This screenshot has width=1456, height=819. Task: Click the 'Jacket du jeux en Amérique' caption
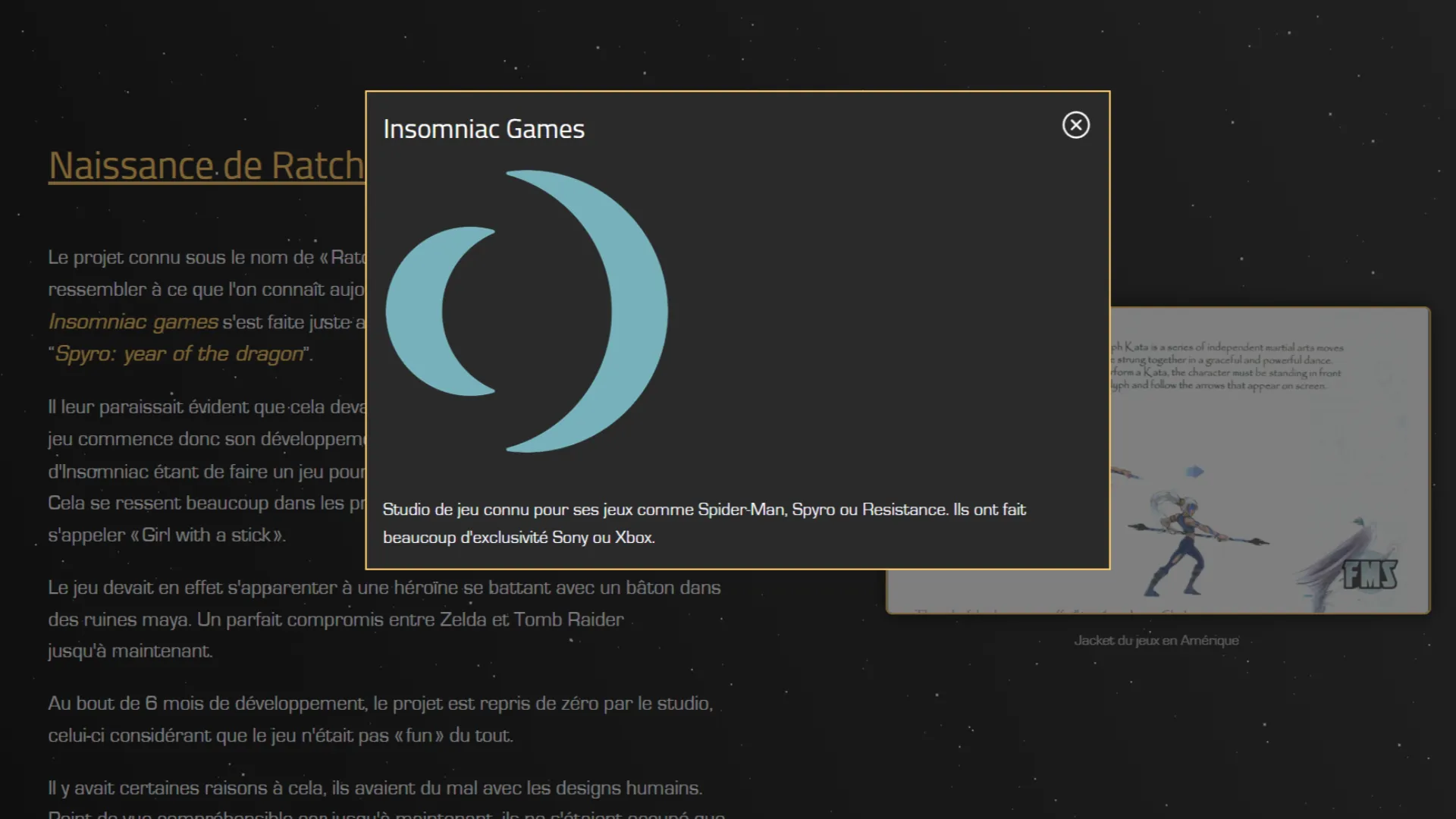tap(1156, 641)
